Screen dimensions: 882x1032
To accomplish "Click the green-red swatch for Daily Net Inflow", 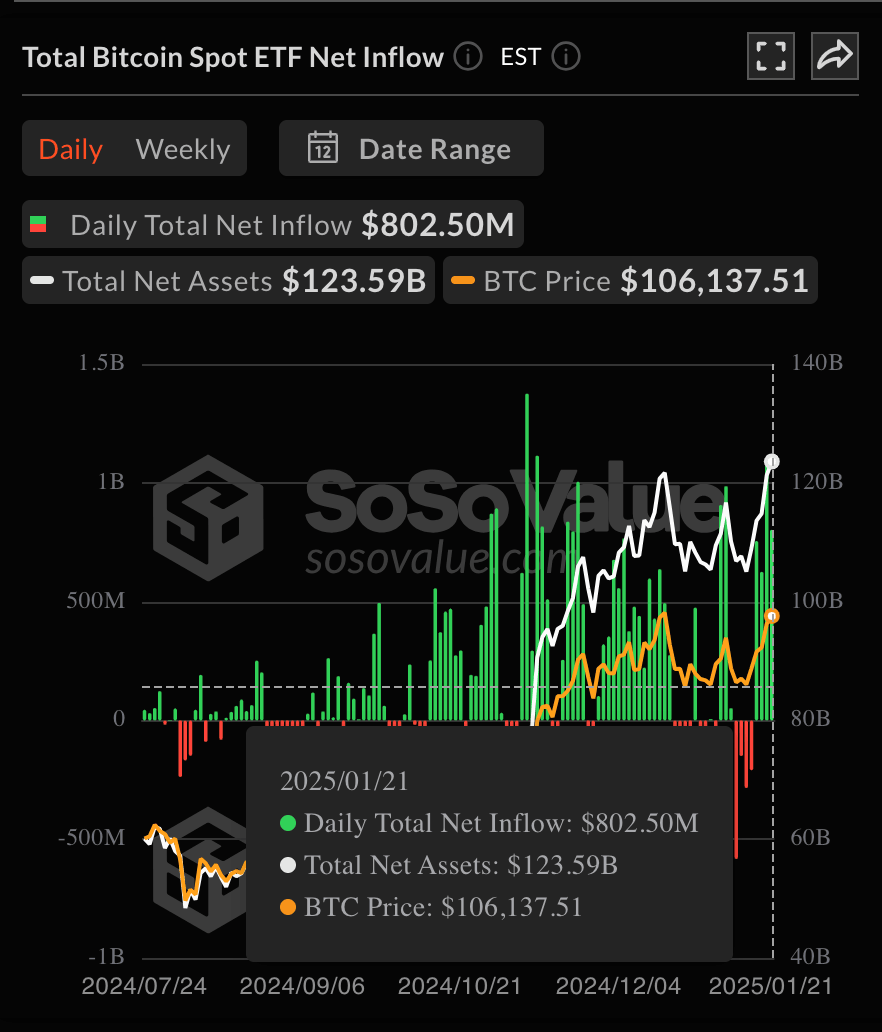I will [39, 225].
